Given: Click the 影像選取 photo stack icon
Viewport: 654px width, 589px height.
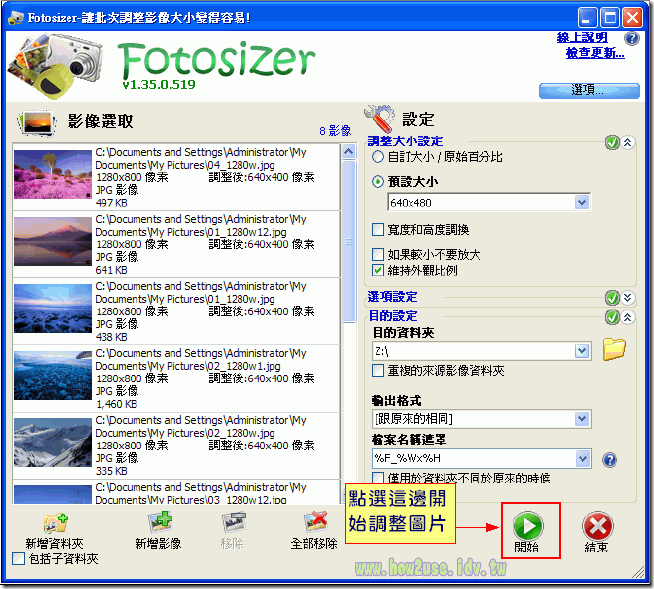Looking at the screenshot, I should [37, 123].
